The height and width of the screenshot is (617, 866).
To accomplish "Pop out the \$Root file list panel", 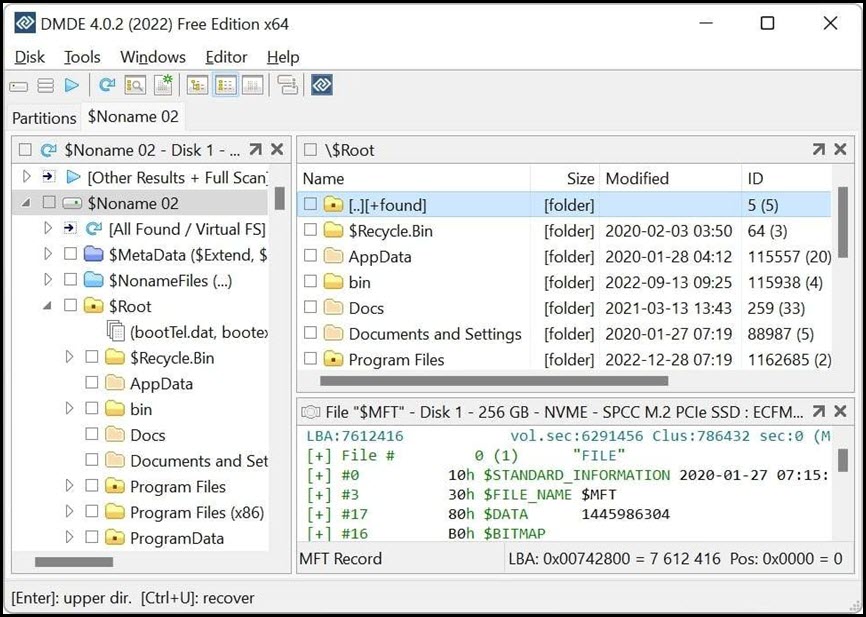I will 819,149.
